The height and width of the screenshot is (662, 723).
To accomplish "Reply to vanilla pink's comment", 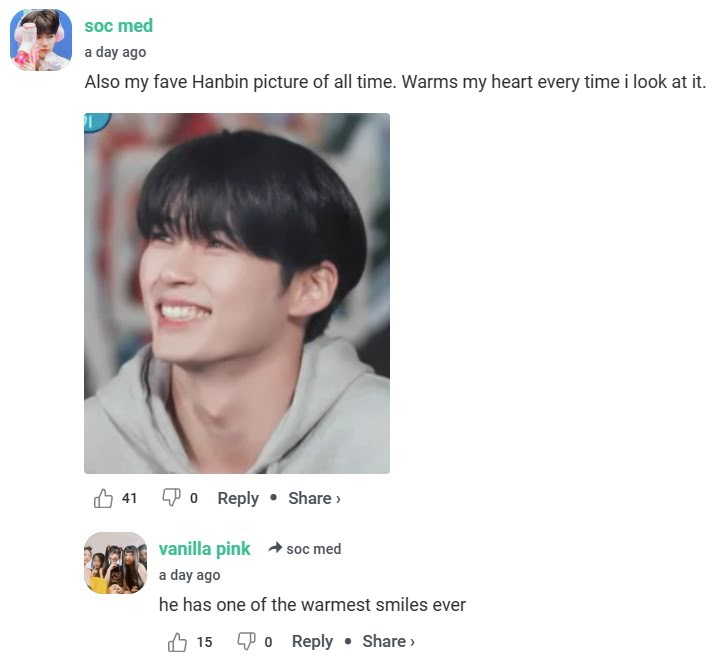I will point(312,641).
